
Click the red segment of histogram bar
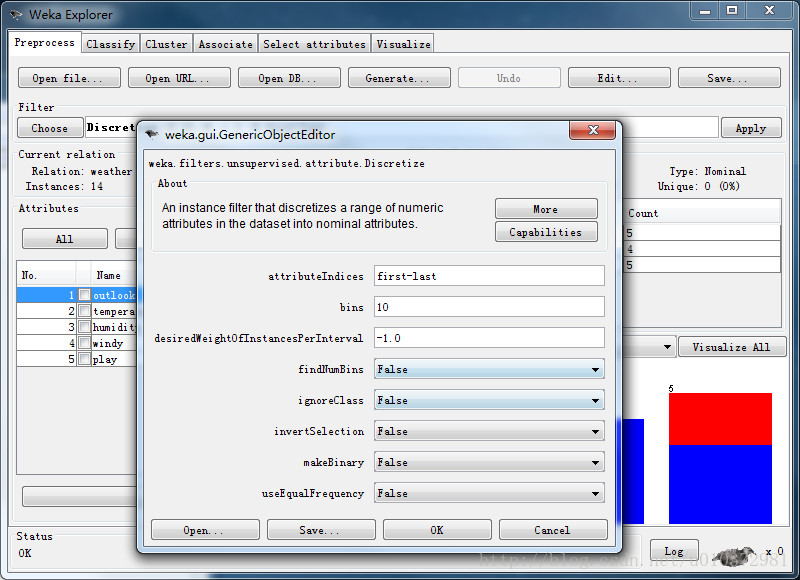[720, 419]
